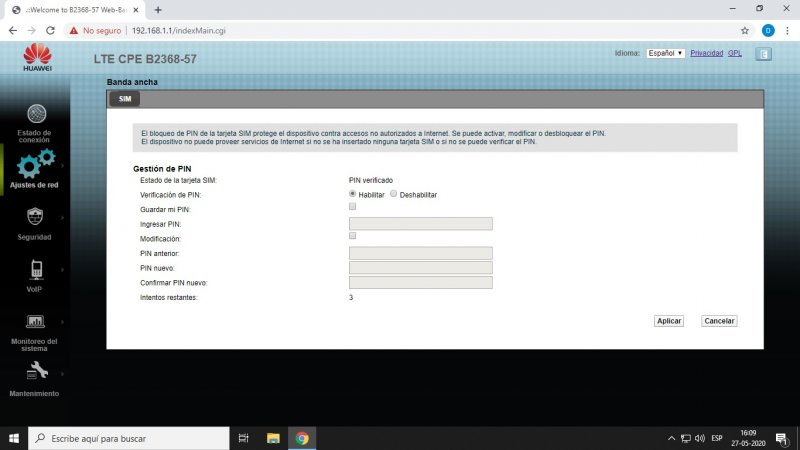Open the Mantenimiento tools icon
Viewport: 800px width, 450px height.
point(37,372)
